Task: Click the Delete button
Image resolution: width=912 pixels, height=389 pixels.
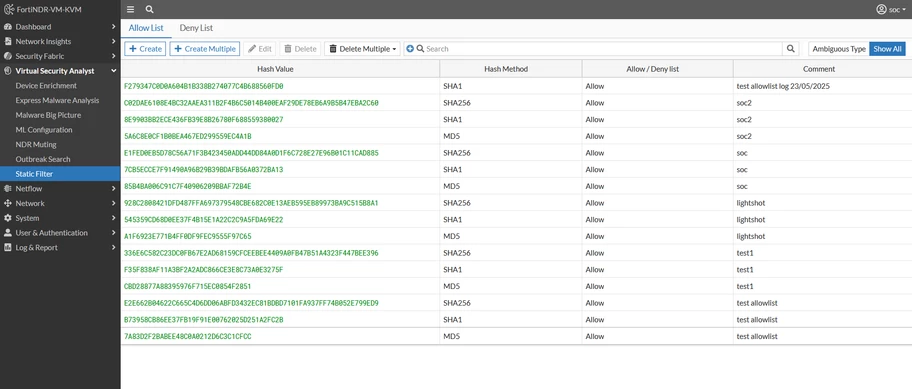Action: click(300, 49)
